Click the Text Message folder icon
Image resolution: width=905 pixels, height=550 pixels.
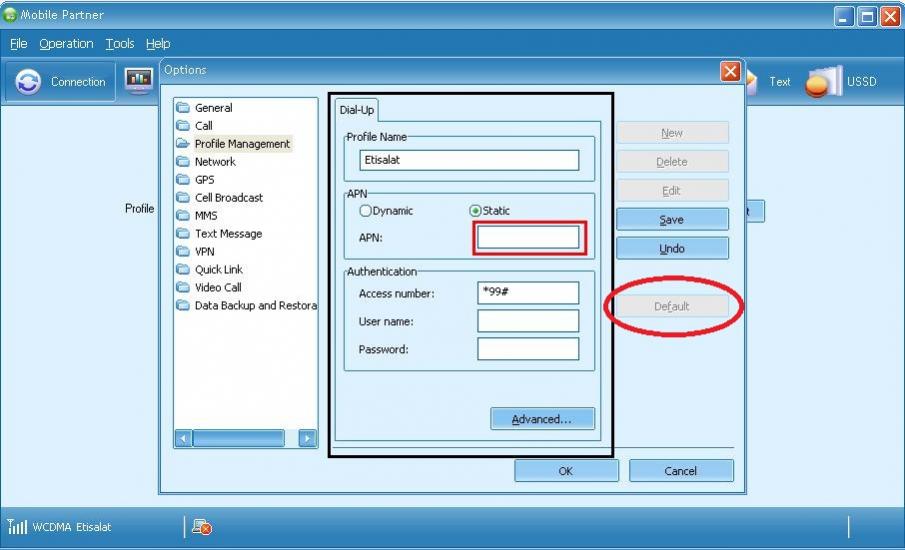[x=183, y=233]
